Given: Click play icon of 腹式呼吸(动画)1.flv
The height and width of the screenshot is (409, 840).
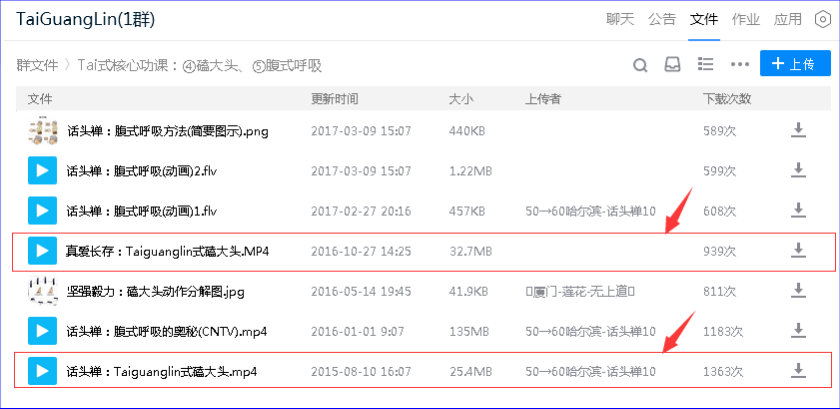Looking at the screenshot, I should 42,210.
